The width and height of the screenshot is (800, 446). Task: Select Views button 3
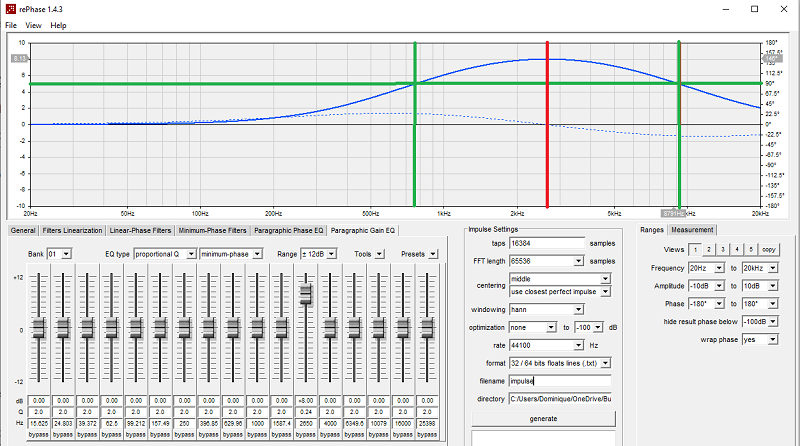point(723,250)
